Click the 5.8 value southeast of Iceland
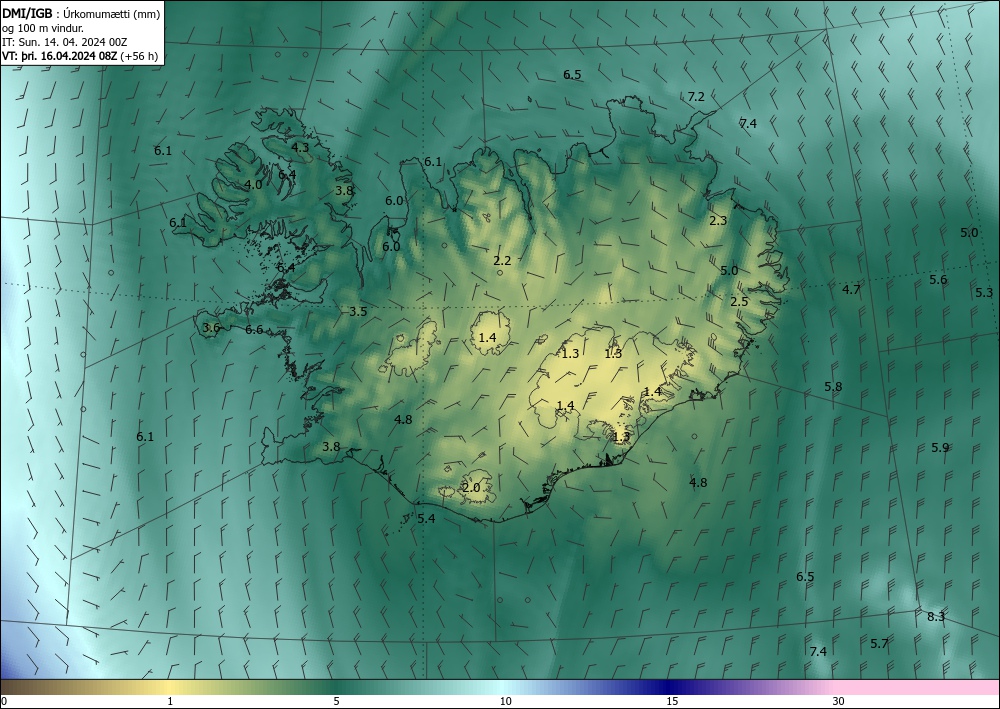1000x709 pixels. [x=834, y=386]
